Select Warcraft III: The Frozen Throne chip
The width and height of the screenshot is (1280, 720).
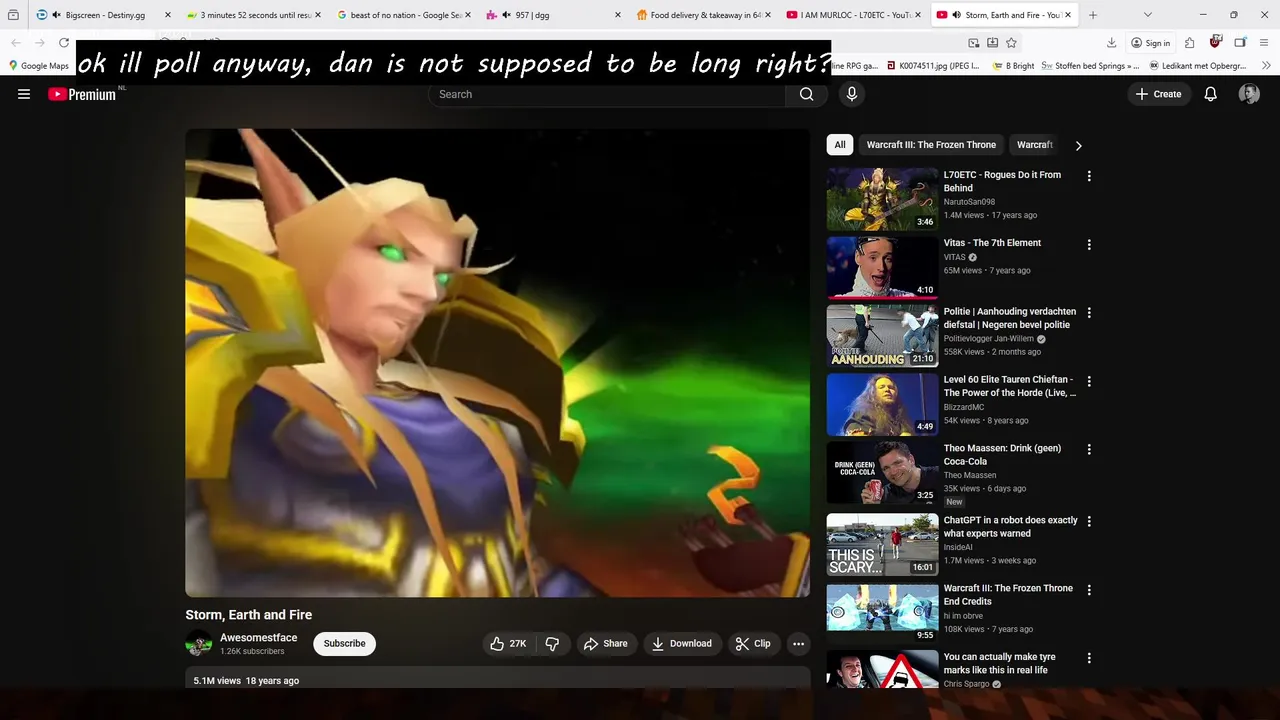931,145
